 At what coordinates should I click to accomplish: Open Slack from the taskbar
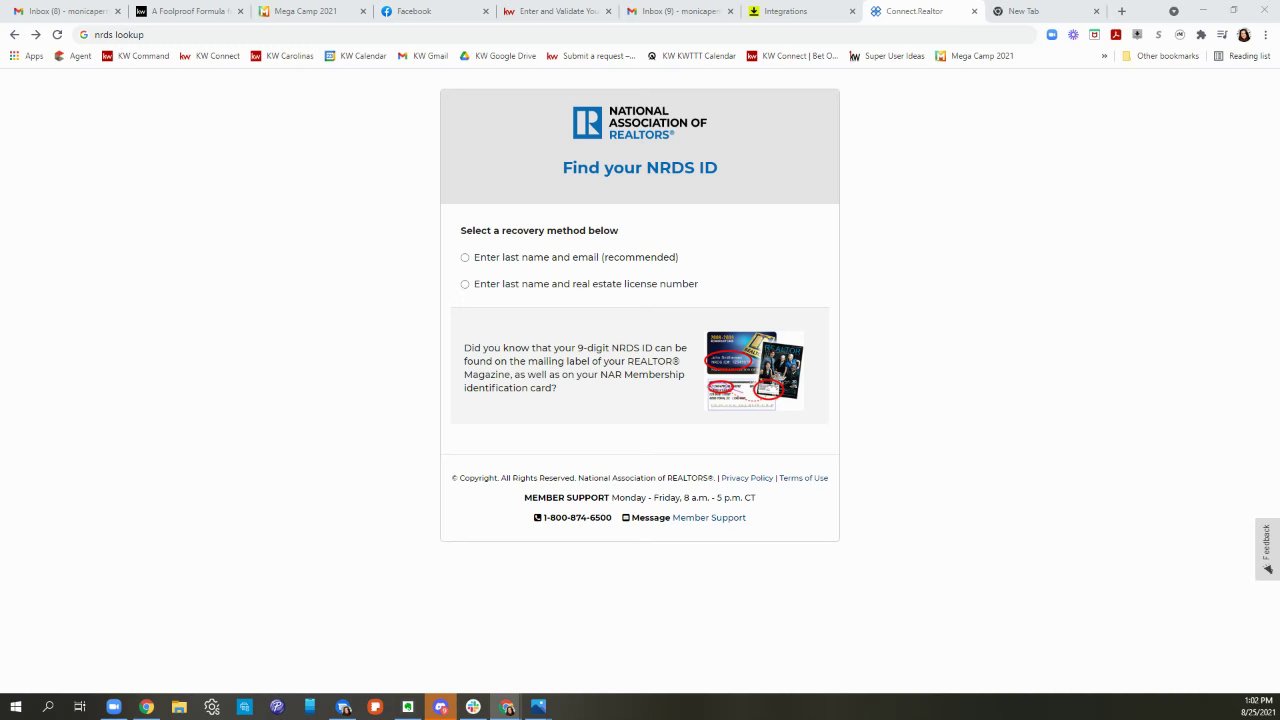point(473,707)
